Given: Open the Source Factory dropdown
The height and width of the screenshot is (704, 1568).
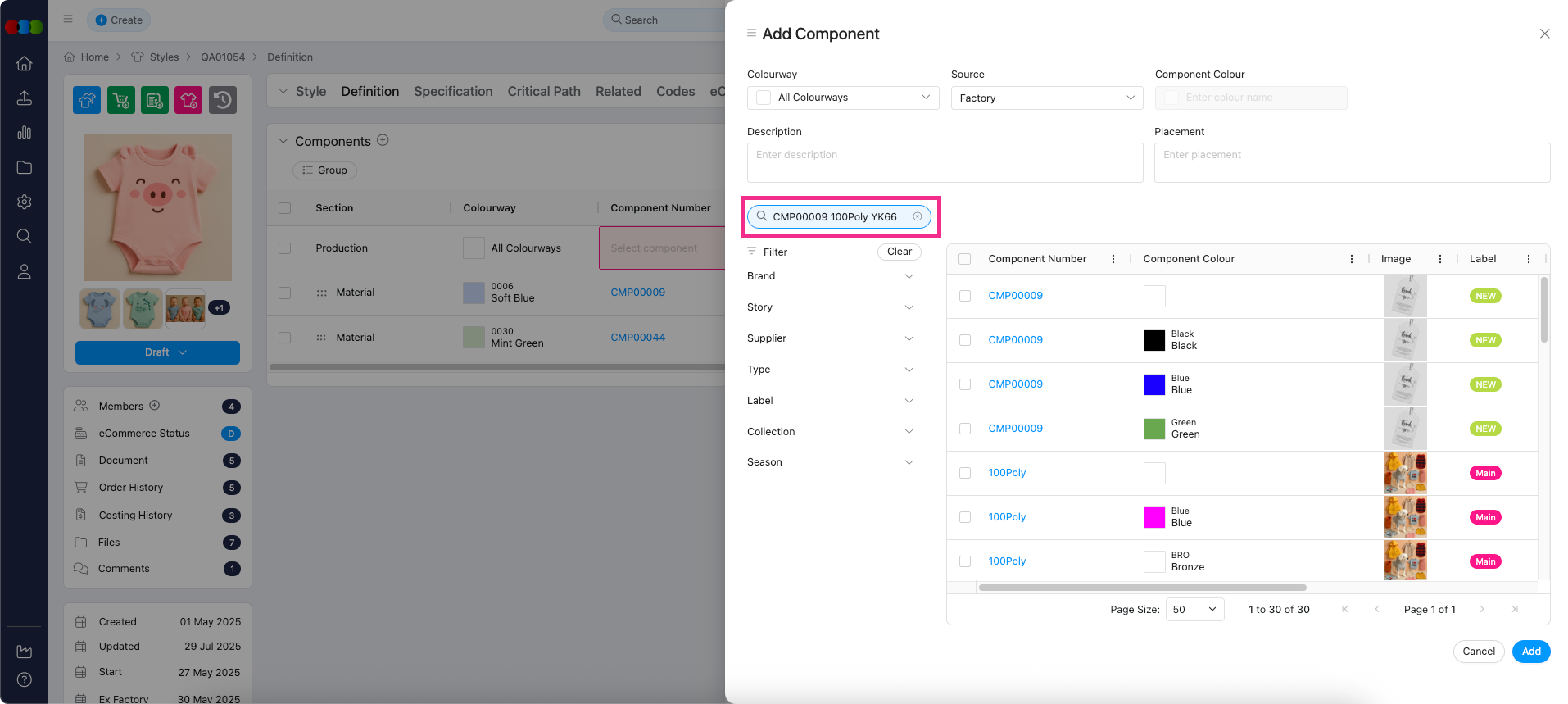Looking at the screenshot, I should (x=1046, y=98).
